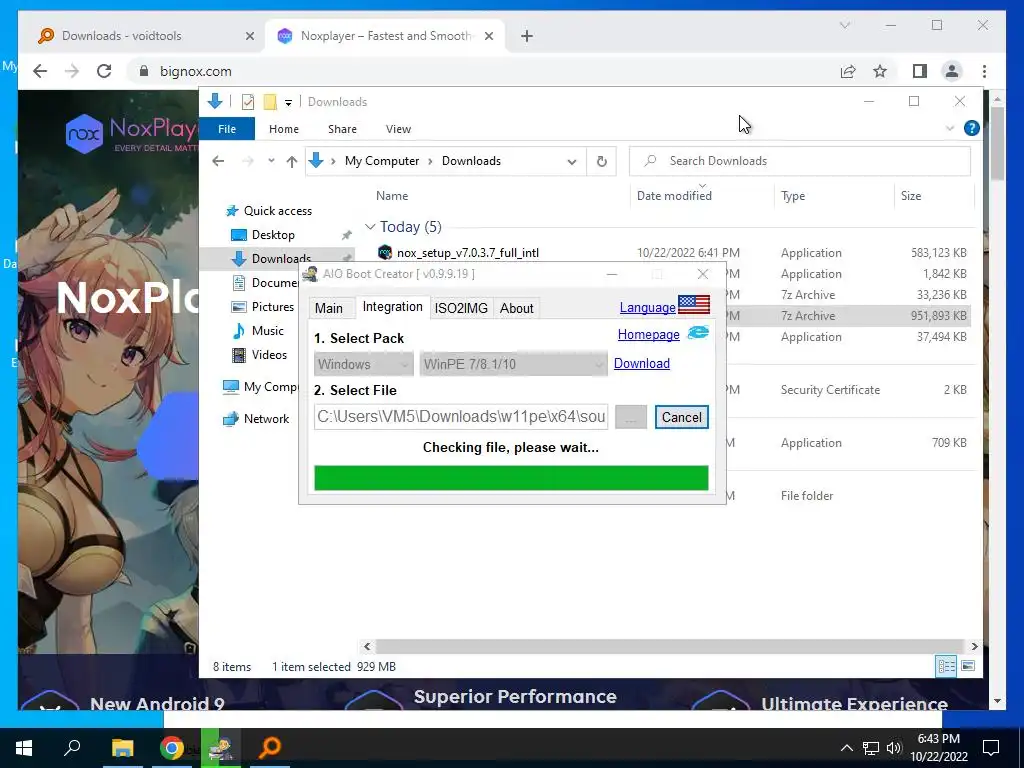The height and width of the screenshot is (768, 1024).
Task: Open the Chrome side panel icon
Action: tap(920, 71)
